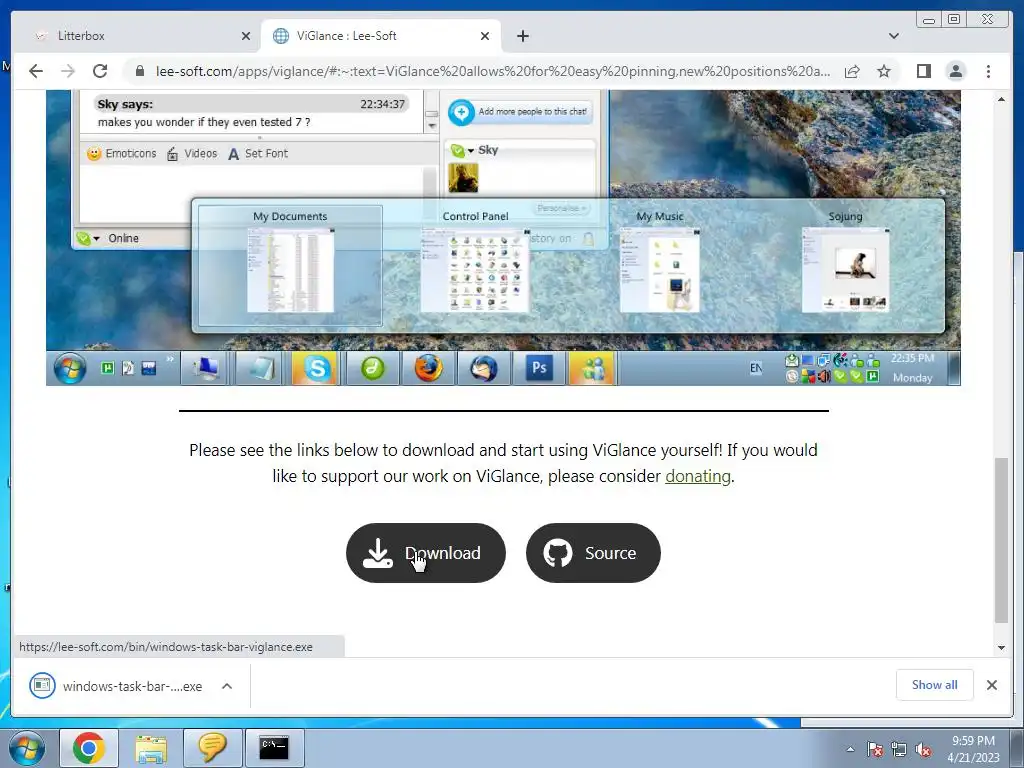
Task: Click the vertical scrollbar thumb
Action: pyautogui.click(x=1001, y=540)
